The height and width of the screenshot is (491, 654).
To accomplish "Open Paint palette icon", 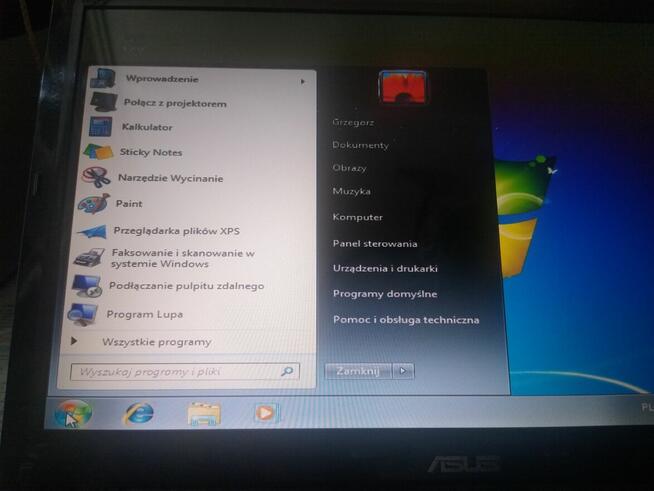I will point(94,204).
